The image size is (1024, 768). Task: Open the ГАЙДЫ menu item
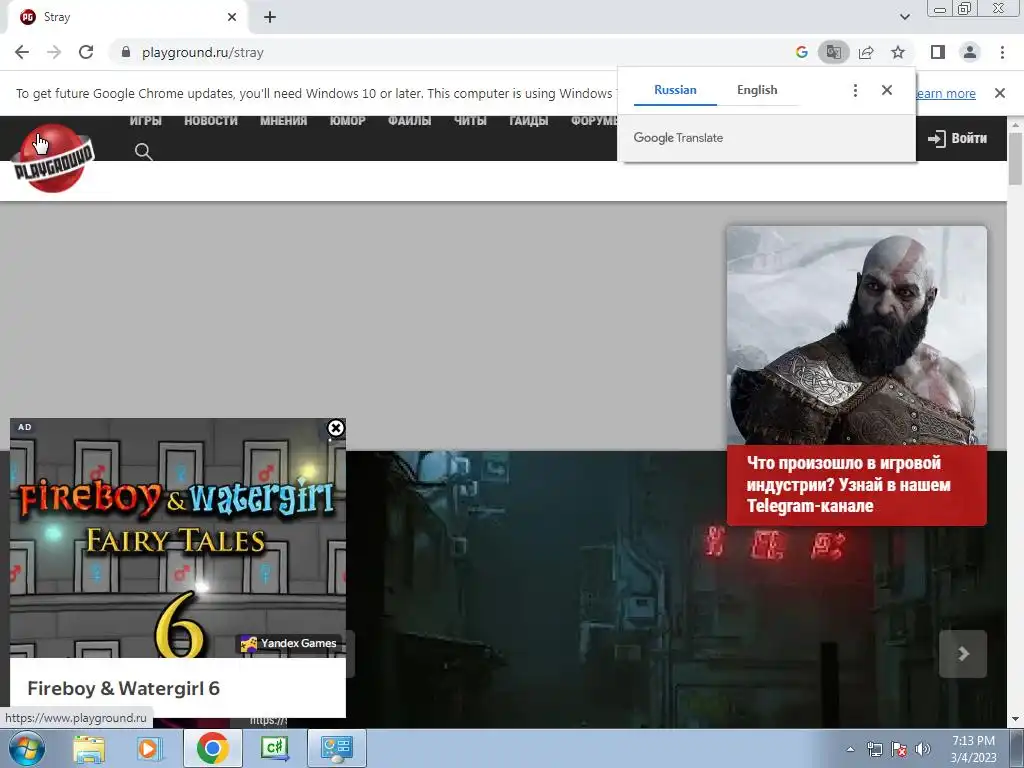[x=528, y=121]
